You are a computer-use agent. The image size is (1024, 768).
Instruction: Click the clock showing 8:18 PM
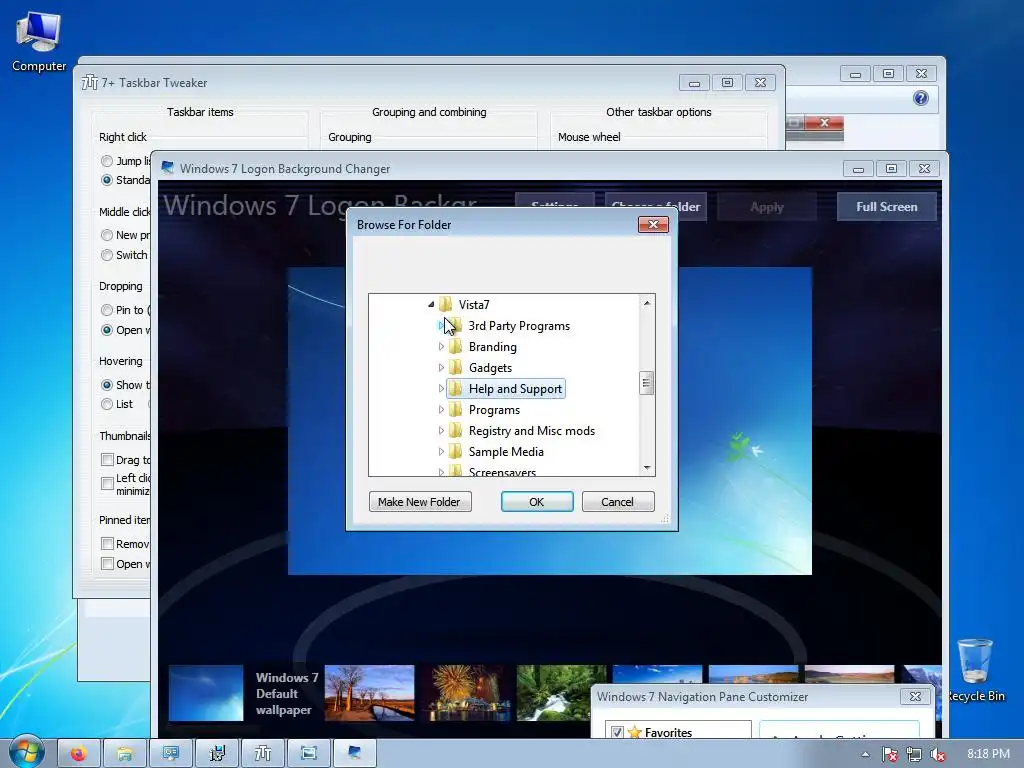click(988, 754)
